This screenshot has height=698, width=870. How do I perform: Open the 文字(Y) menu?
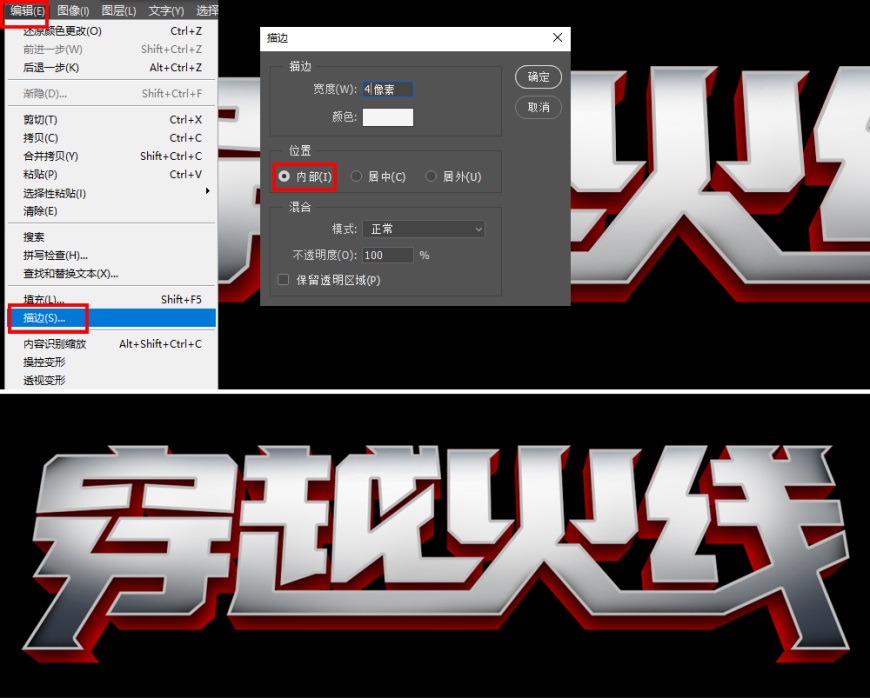(x=166, y=10)
